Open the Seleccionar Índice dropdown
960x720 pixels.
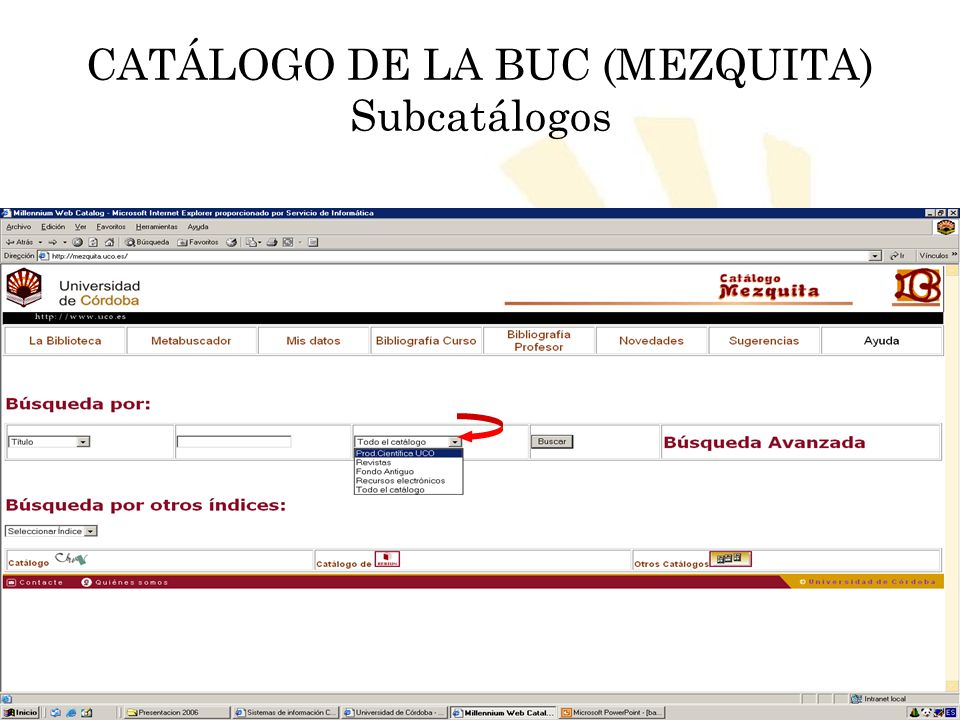tap(51, 531)
